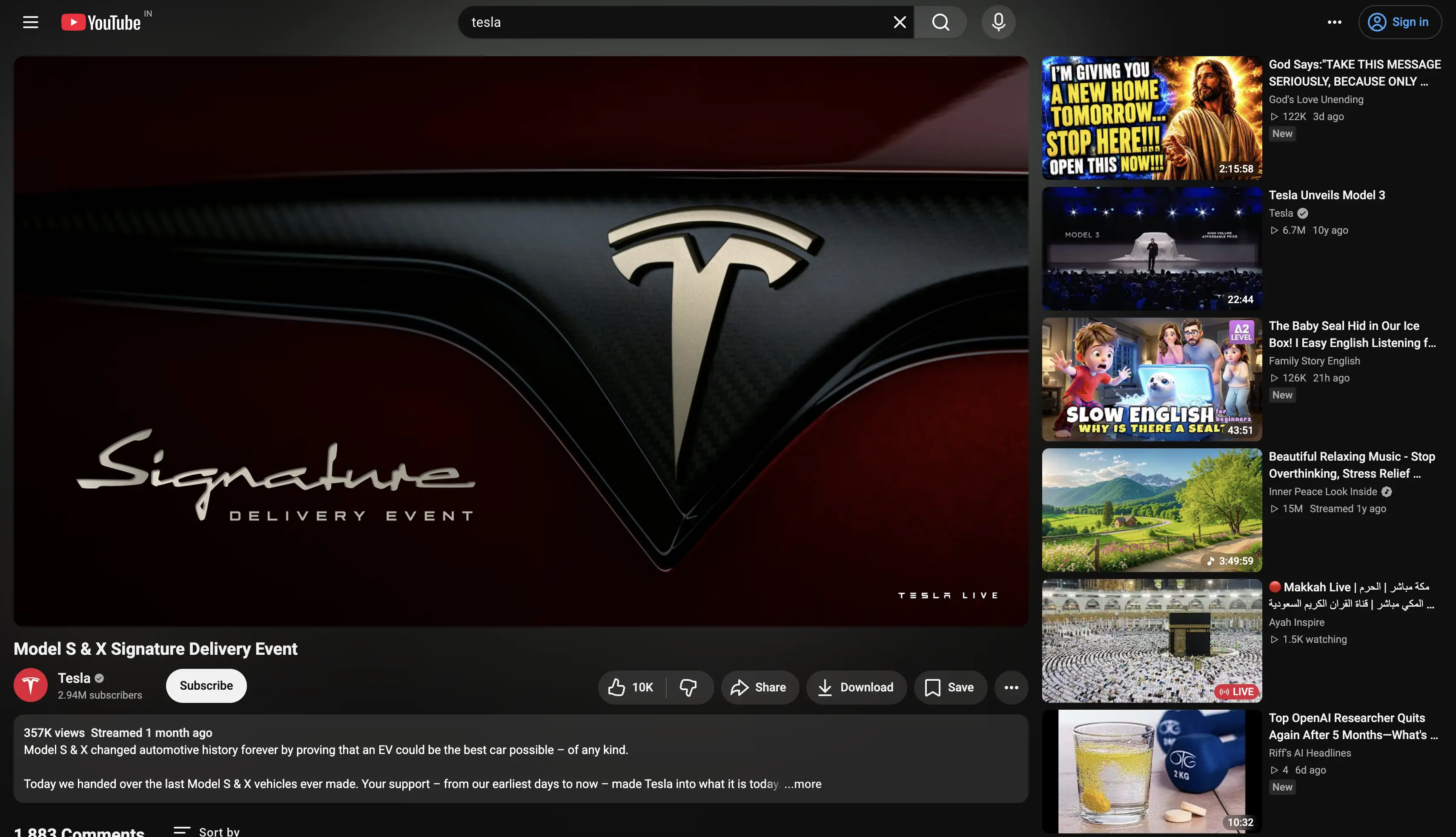Open Family Story English channel
Screen dimensions: 1456x837
tap(1314, 361)
